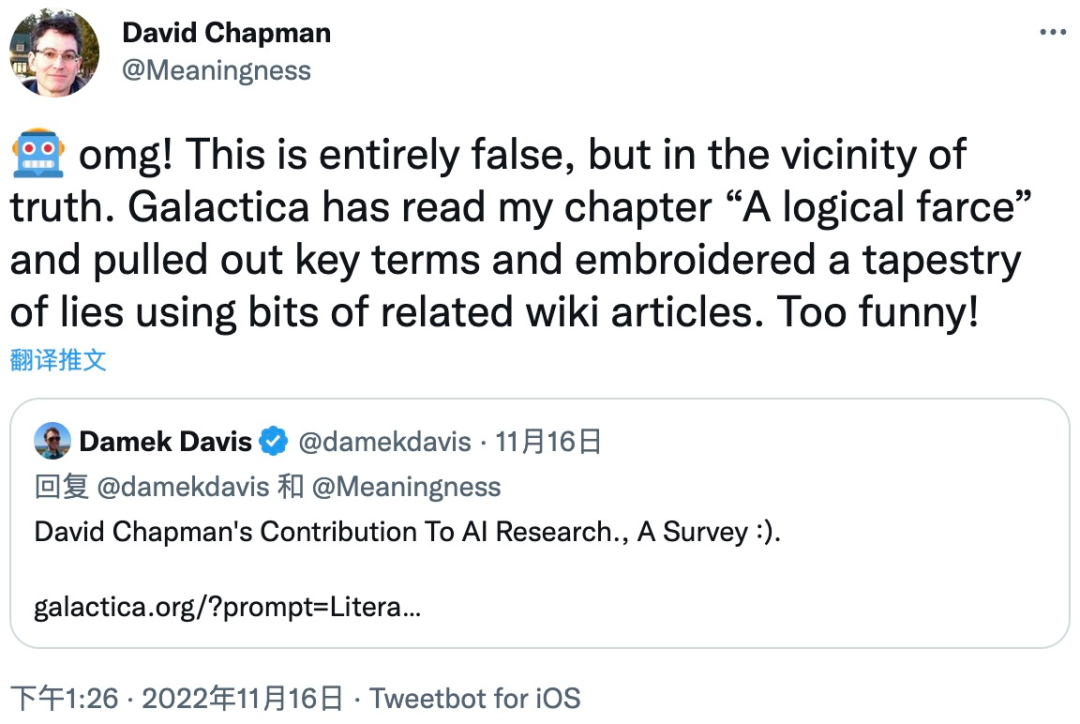1080x724 pixels.
Task: Open David Chapman's profile picture
Action: click(54, 53)
